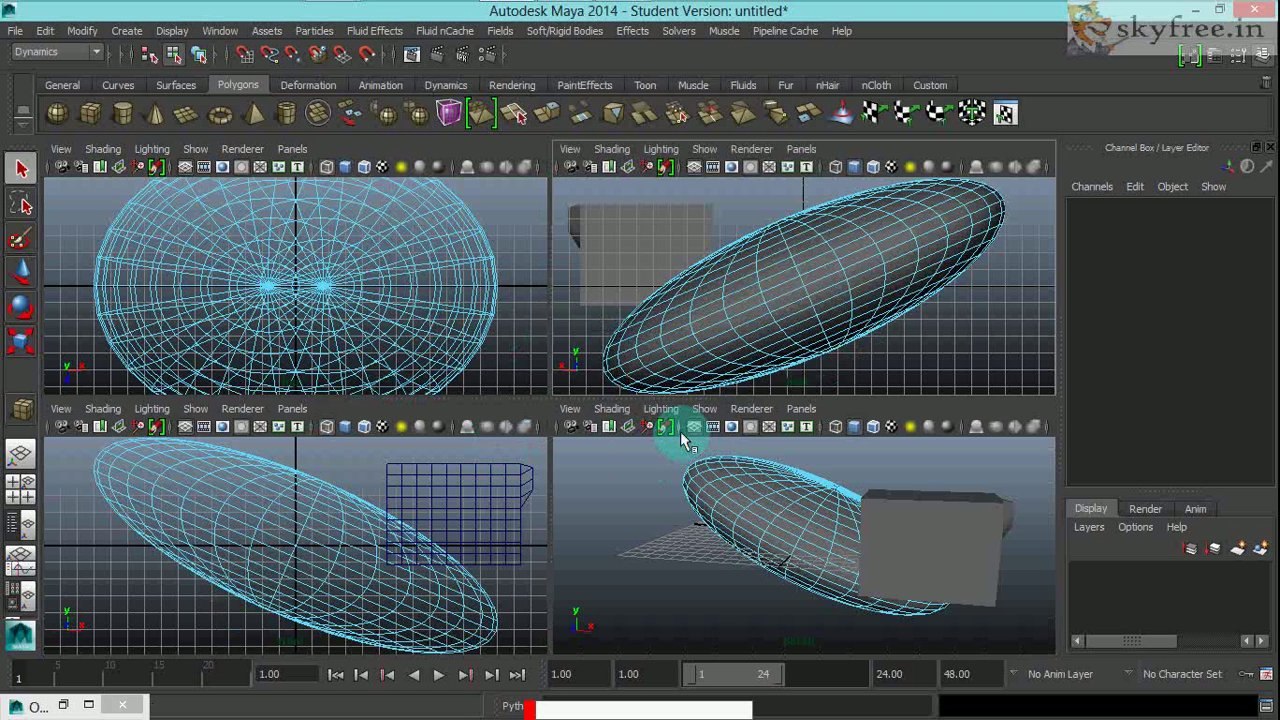The height and width of the screenshot is (720, 1280).
Task: Select the Paint Selection tool
Action: click(22, 239)
